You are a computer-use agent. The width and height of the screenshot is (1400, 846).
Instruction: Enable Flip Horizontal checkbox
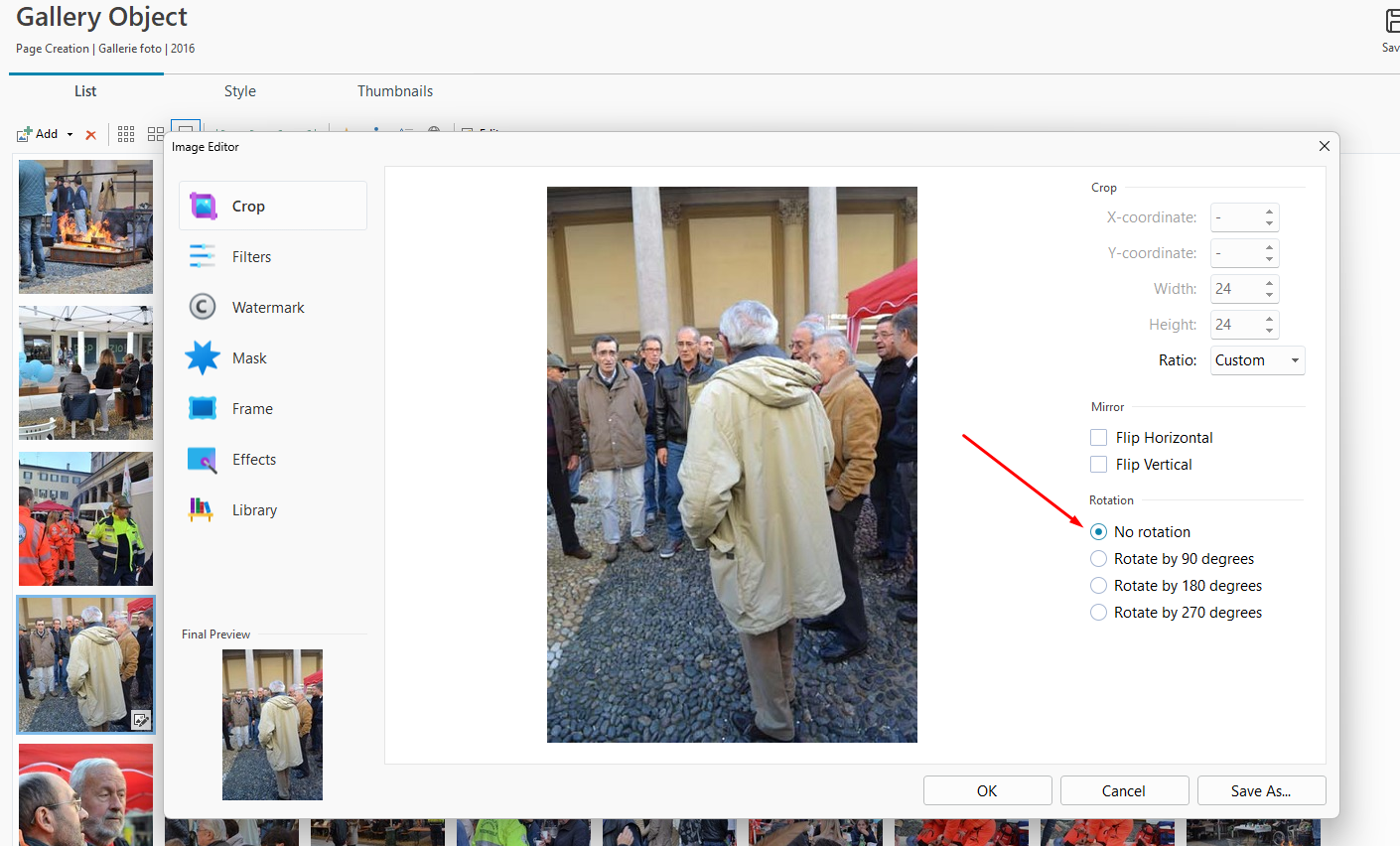click(x=1099, y=438)
